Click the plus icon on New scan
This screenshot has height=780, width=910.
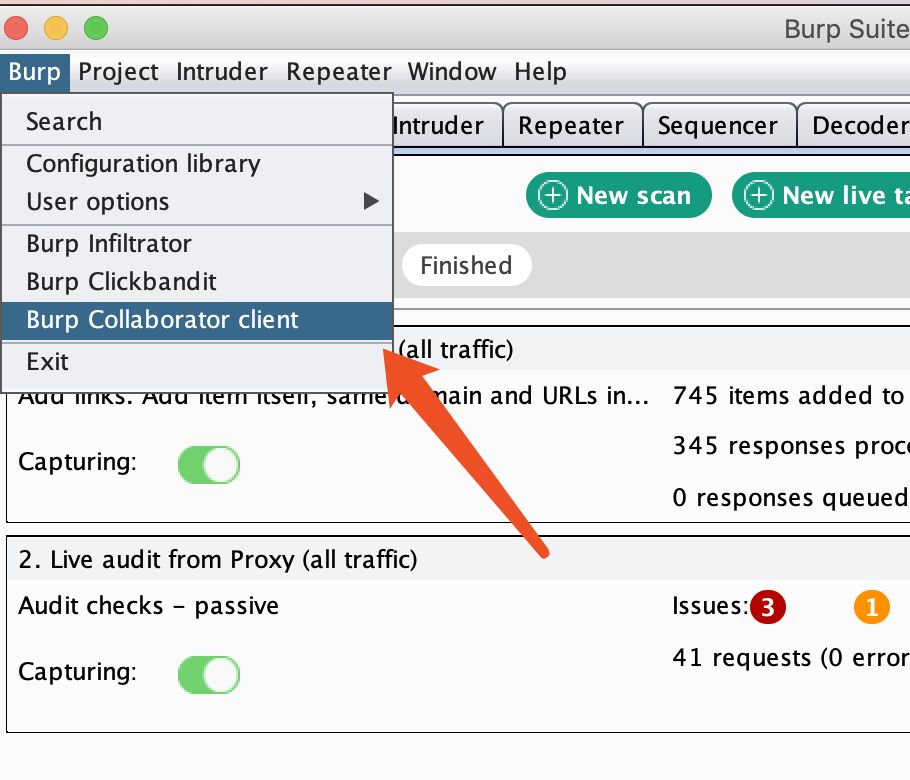click(553, 195)
